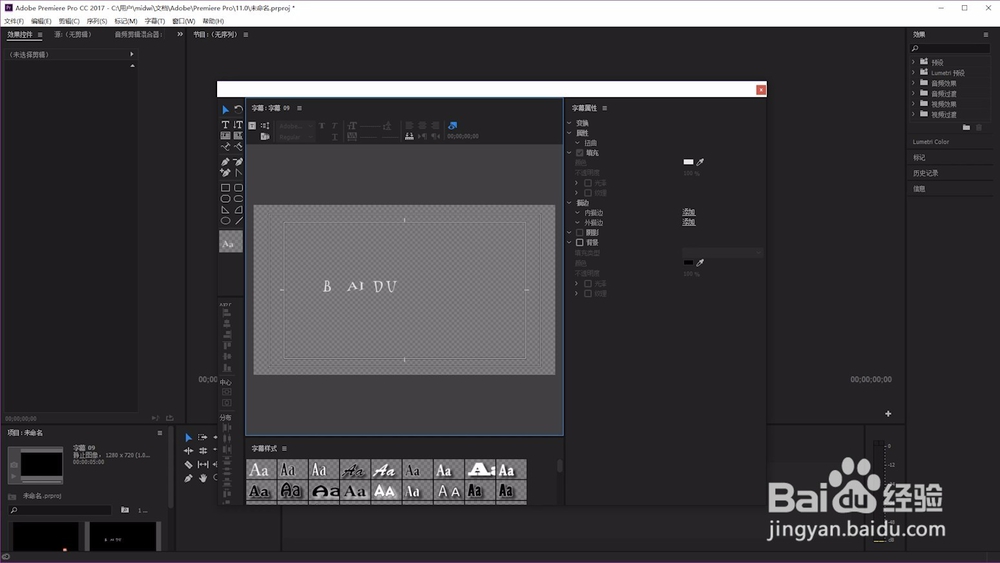Select the Clipped Corner Rectangle tool

pyautogui.click(x=225, y=198)
